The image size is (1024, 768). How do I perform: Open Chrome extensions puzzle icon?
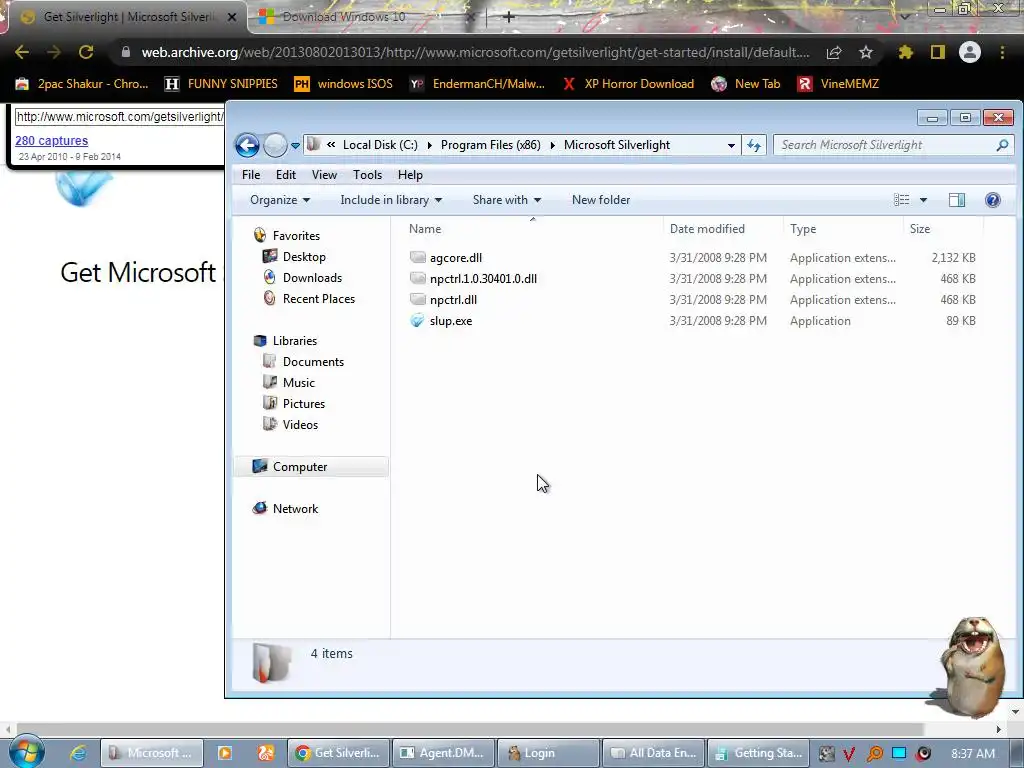[x=905, y=52]
